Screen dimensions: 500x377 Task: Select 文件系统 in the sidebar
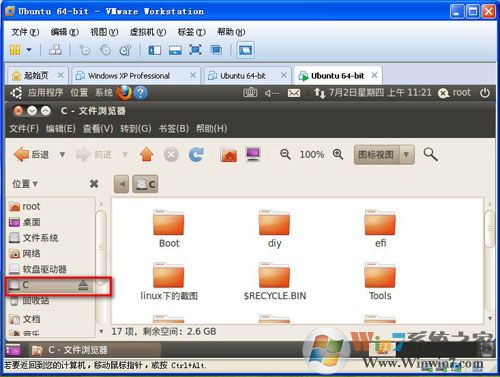click(51, 238)
